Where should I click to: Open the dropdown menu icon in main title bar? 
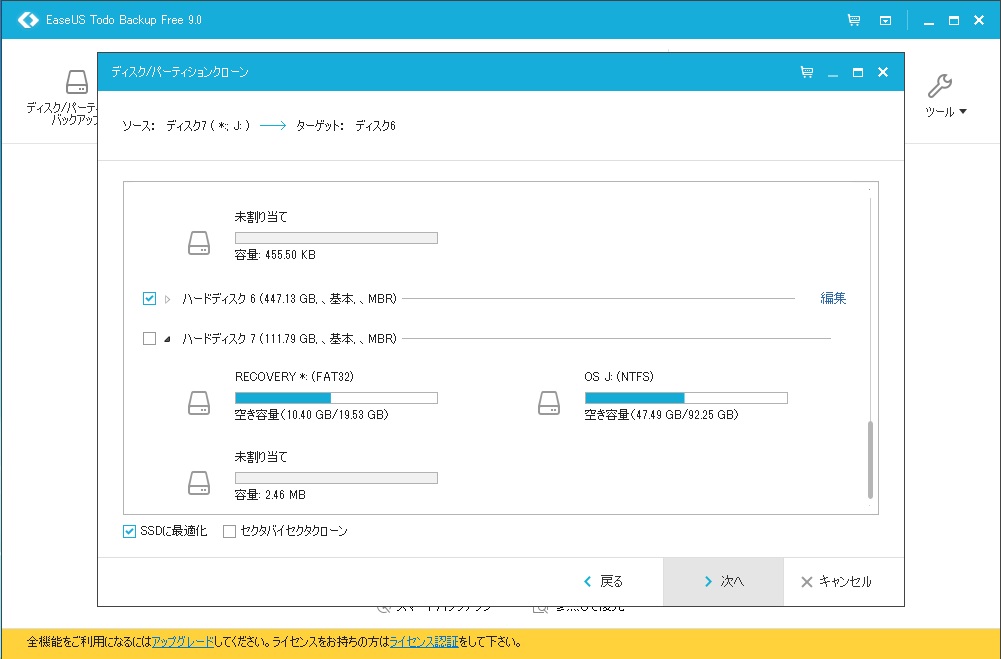click(x=885, y=20)
